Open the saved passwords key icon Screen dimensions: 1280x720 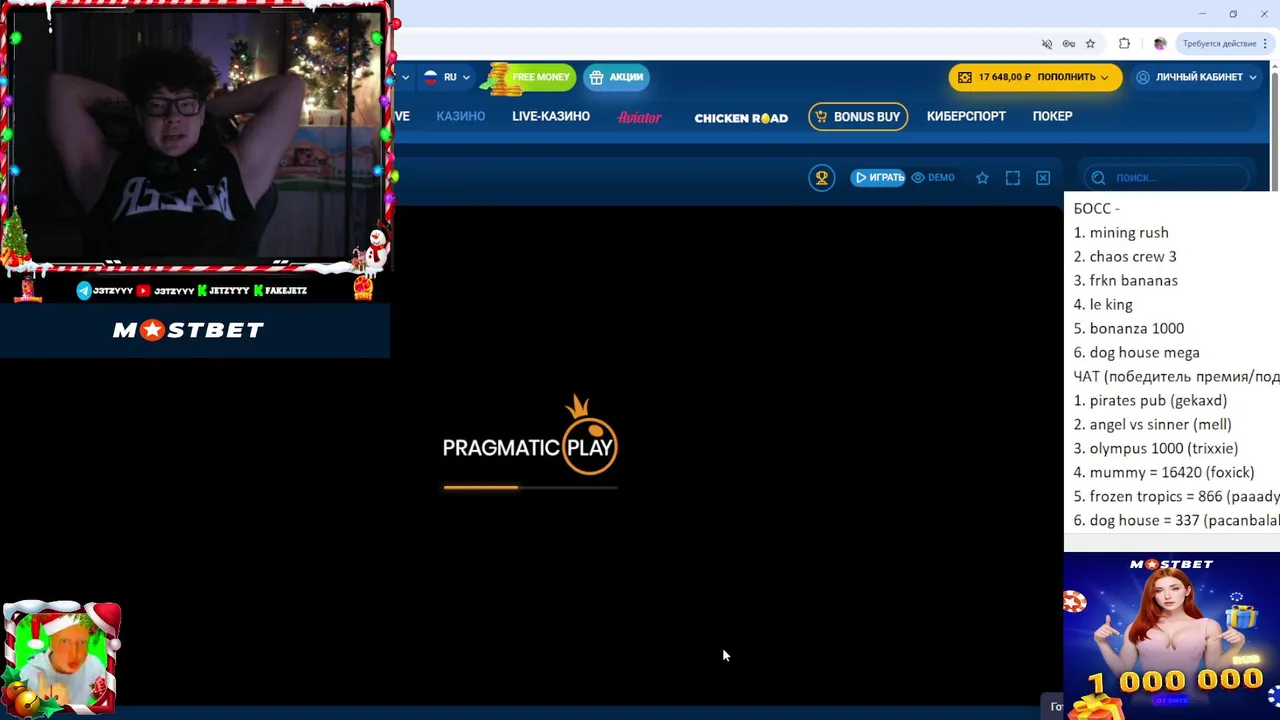click(1069, 44)
